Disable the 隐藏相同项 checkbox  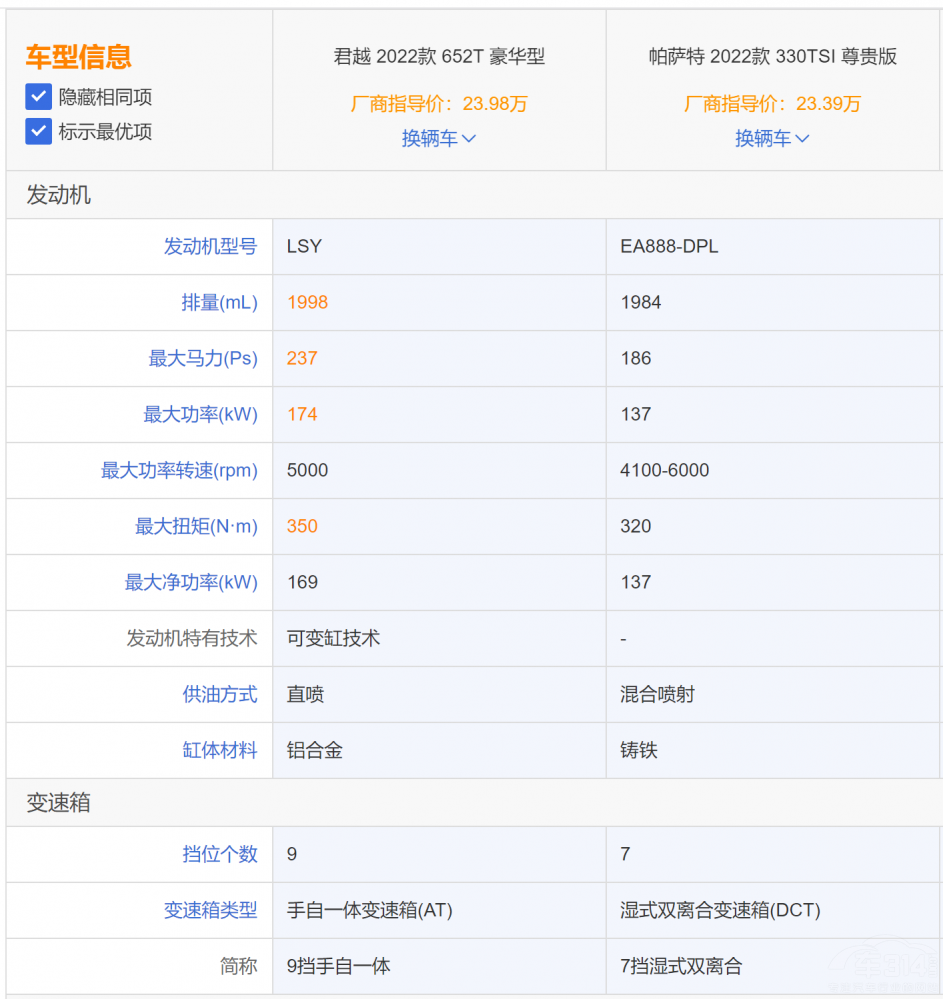pos(37,97)
